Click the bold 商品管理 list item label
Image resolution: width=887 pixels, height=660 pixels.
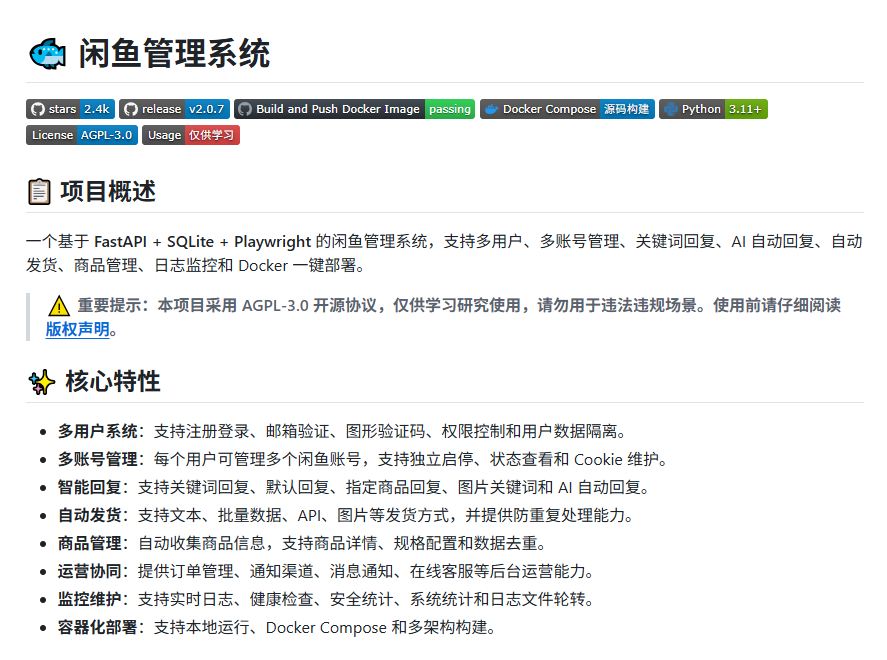tap(89, 543)
